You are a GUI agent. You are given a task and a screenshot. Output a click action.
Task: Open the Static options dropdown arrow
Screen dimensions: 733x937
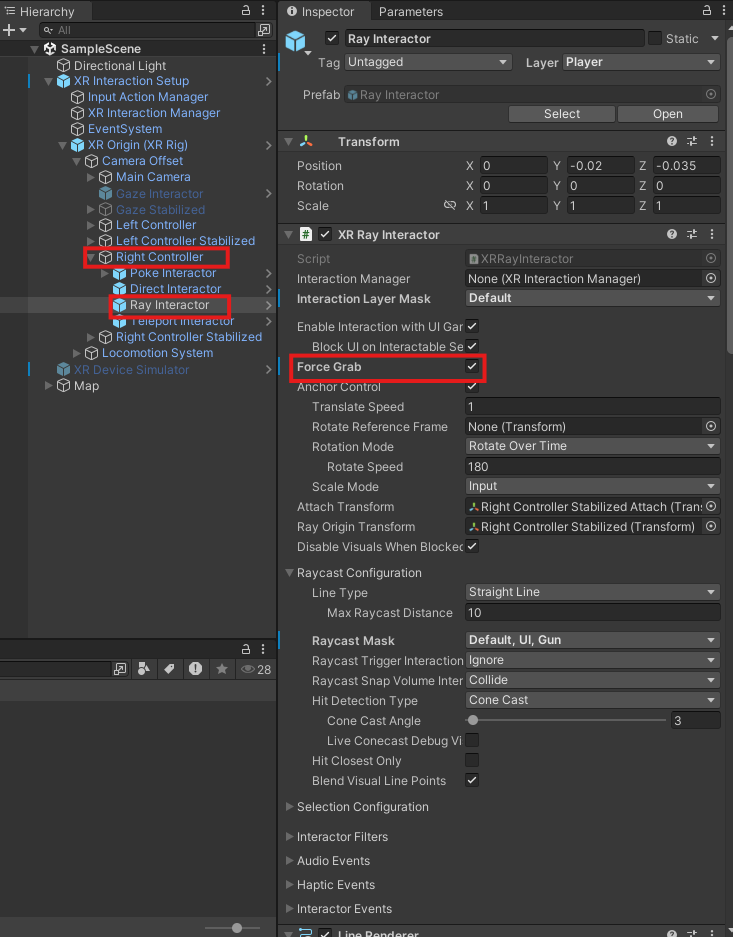[x=714, y=38]
